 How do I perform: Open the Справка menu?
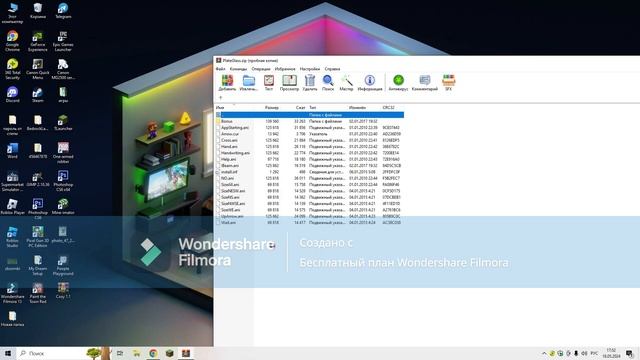click(332, 69)
